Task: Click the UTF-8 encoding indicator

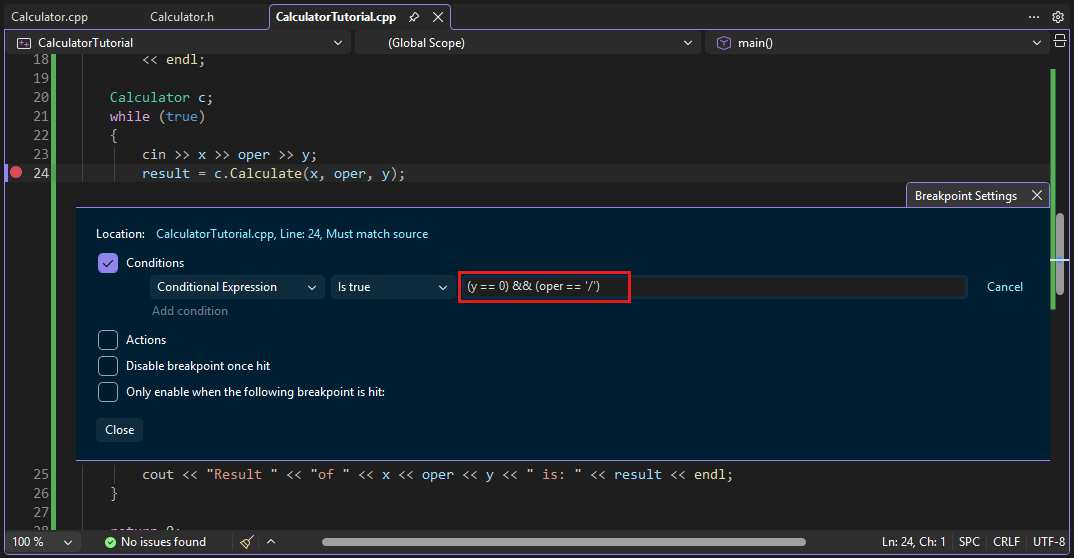Action: pos(1049,542)
